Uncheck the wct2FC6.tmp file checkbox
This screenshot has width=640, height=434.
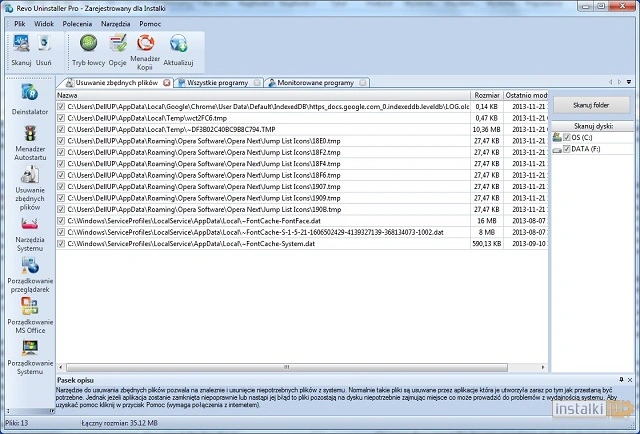click(62, 118)
